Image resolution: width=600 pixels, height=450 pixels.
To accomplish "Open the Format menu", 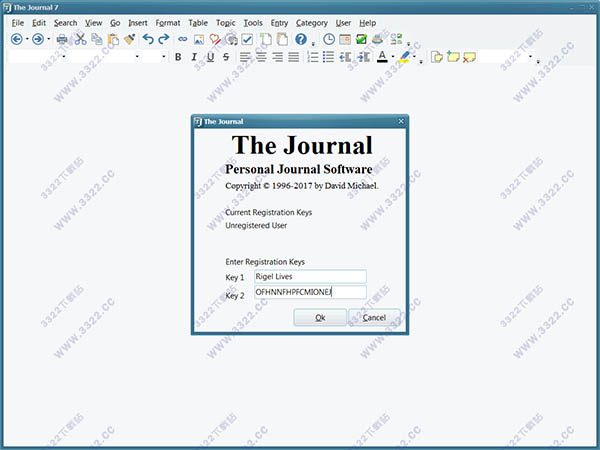I will (x=168, y=23).
